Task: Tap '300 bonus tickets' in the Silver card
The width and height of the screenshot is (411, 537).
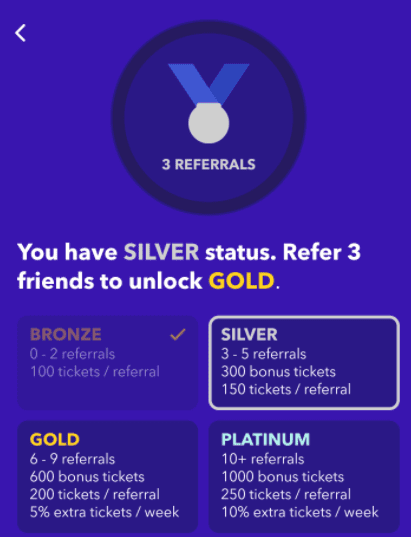Action: (278, 372)
